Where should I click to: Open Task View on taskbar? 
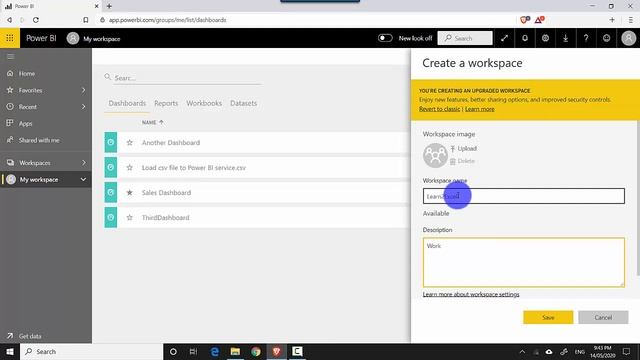point(193,351)
